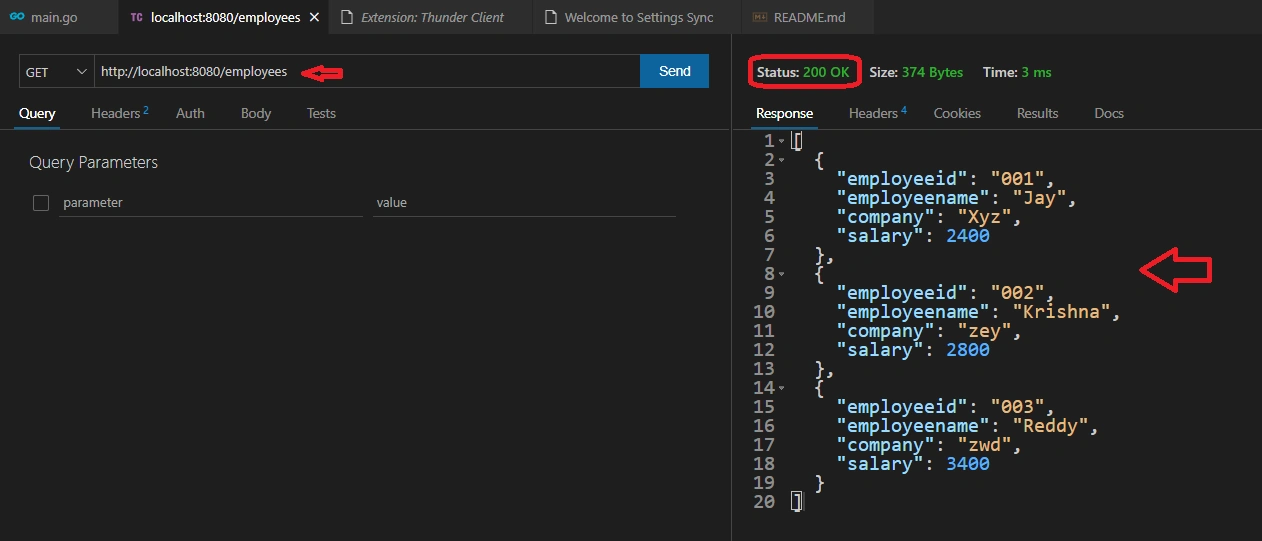Image resolution: width=1262 pixels, height=541 pixels.
Task: Click the "Reddy" employee name value
Action: [x=1049, y=426]
